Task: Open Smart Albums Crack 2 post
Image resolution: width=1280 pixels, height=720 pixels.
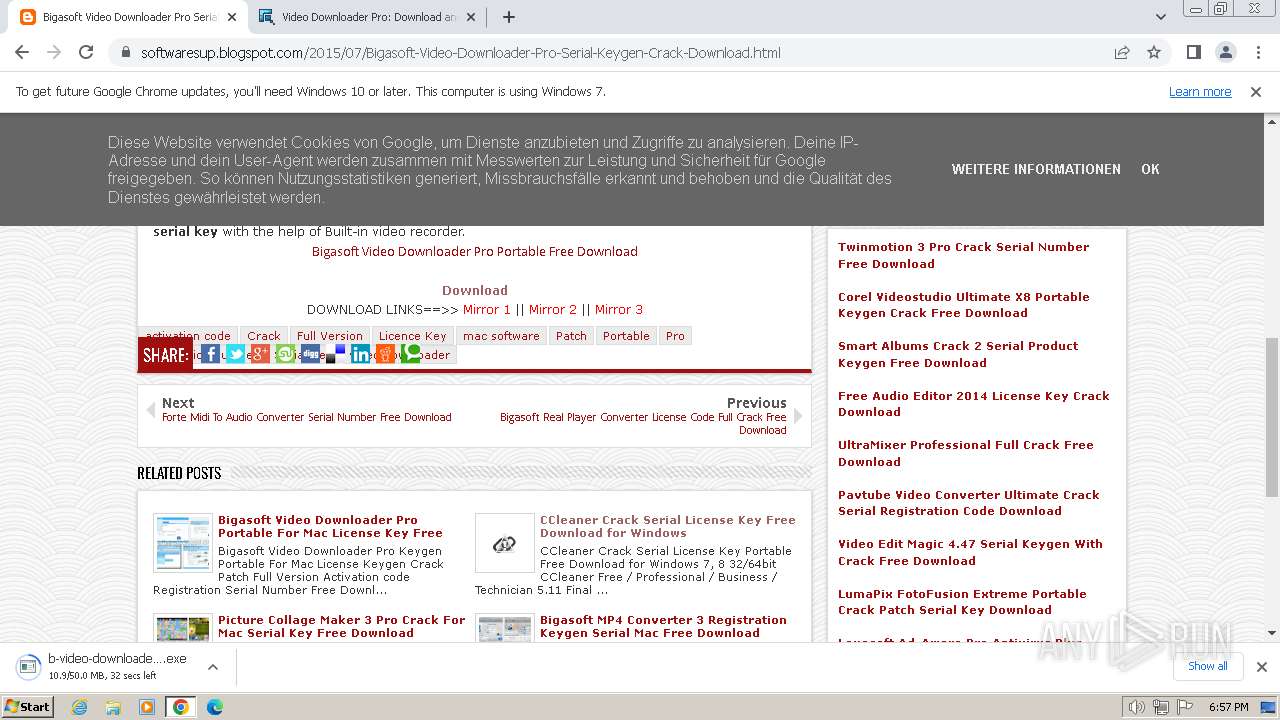Action: point(958,354)
